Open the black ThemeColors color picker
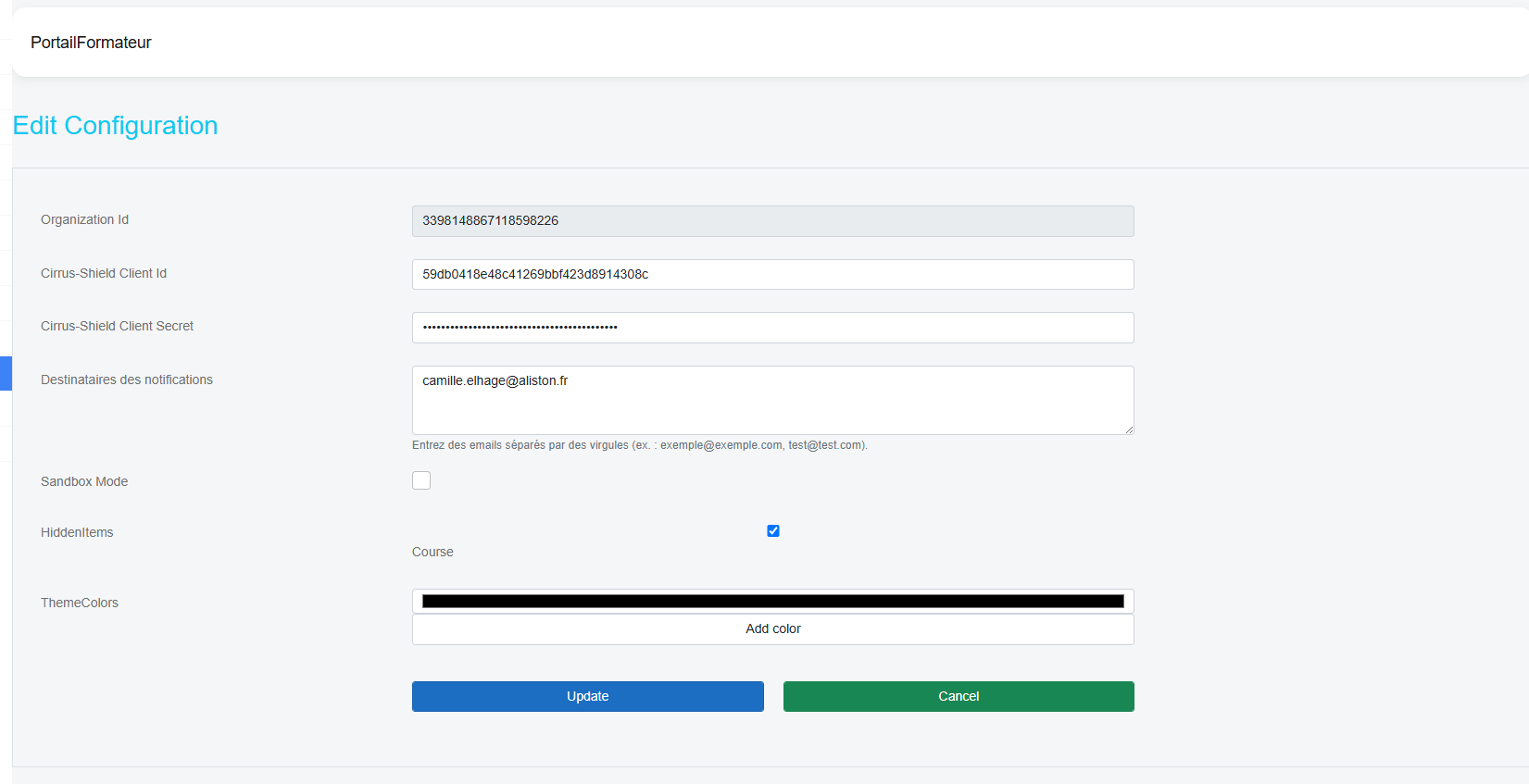The width and height of the screenshot is (1529, 784). point(773,602)
